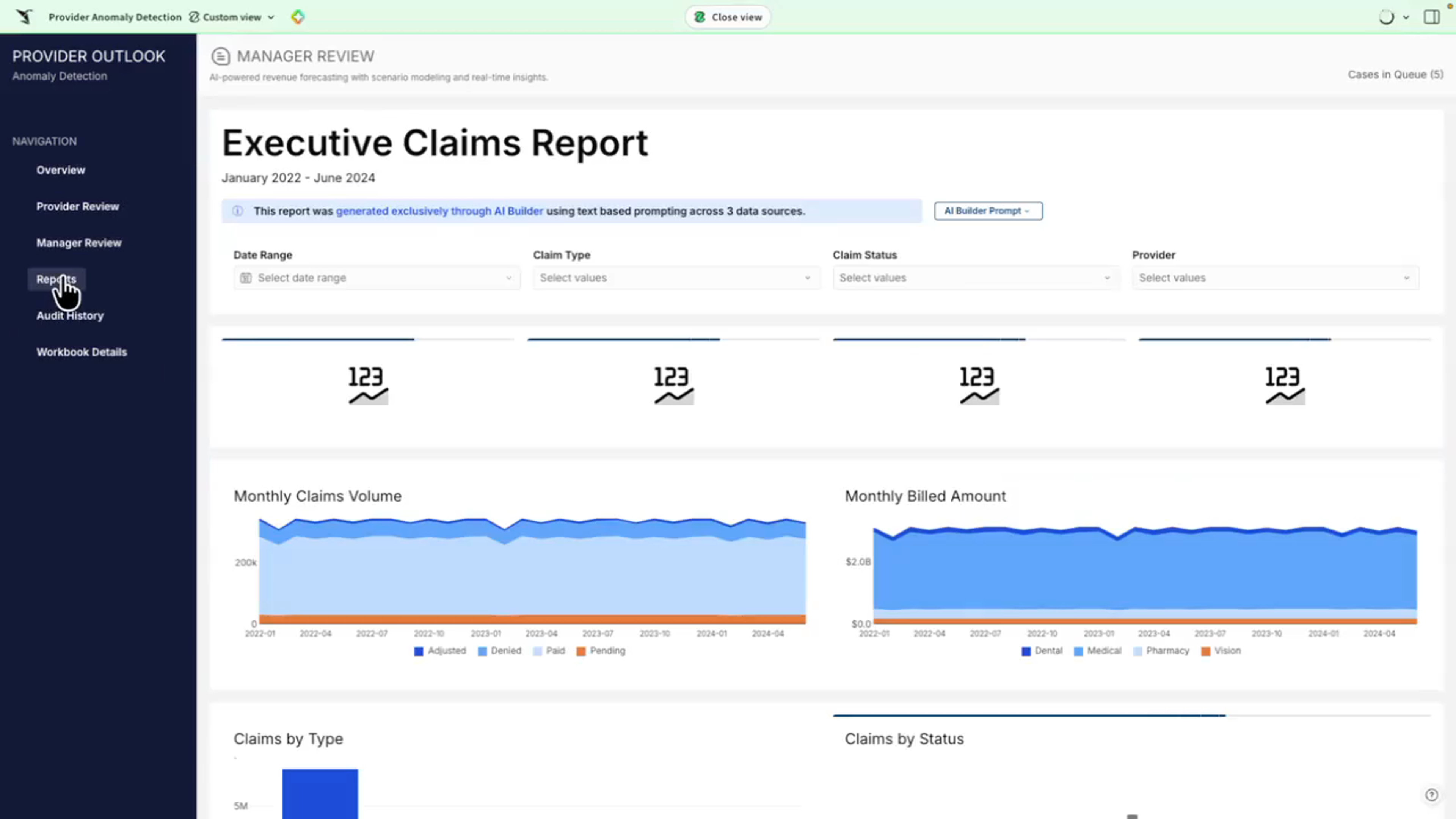The height and width of the screenshot is (819, 1456).
Task: Click the Vision legend color swatch
Action: pyautogui.click(x=1206, y=651)
